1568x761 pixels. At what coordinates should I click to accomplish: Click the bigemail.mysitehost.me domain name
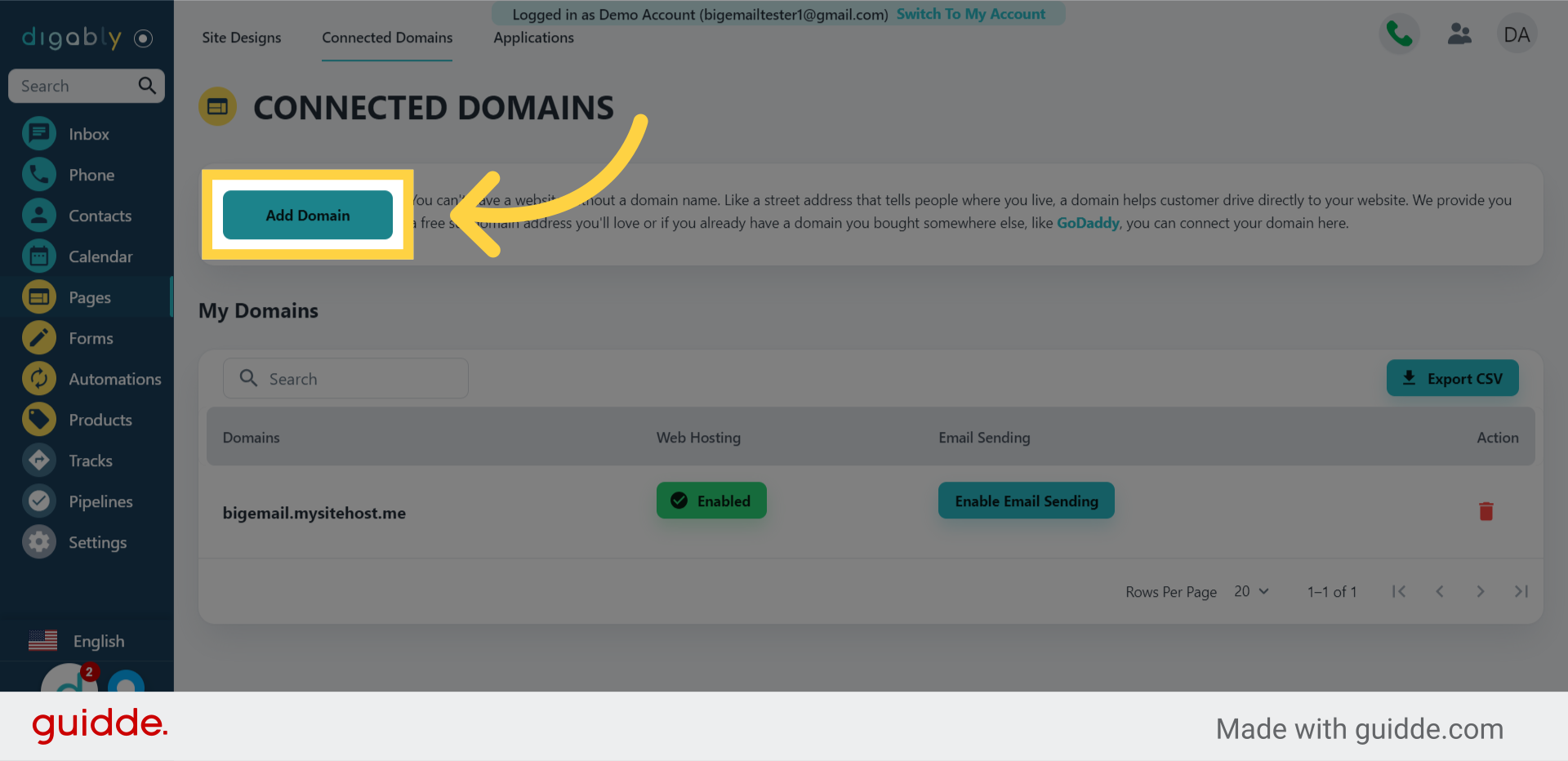coord(314,513)
